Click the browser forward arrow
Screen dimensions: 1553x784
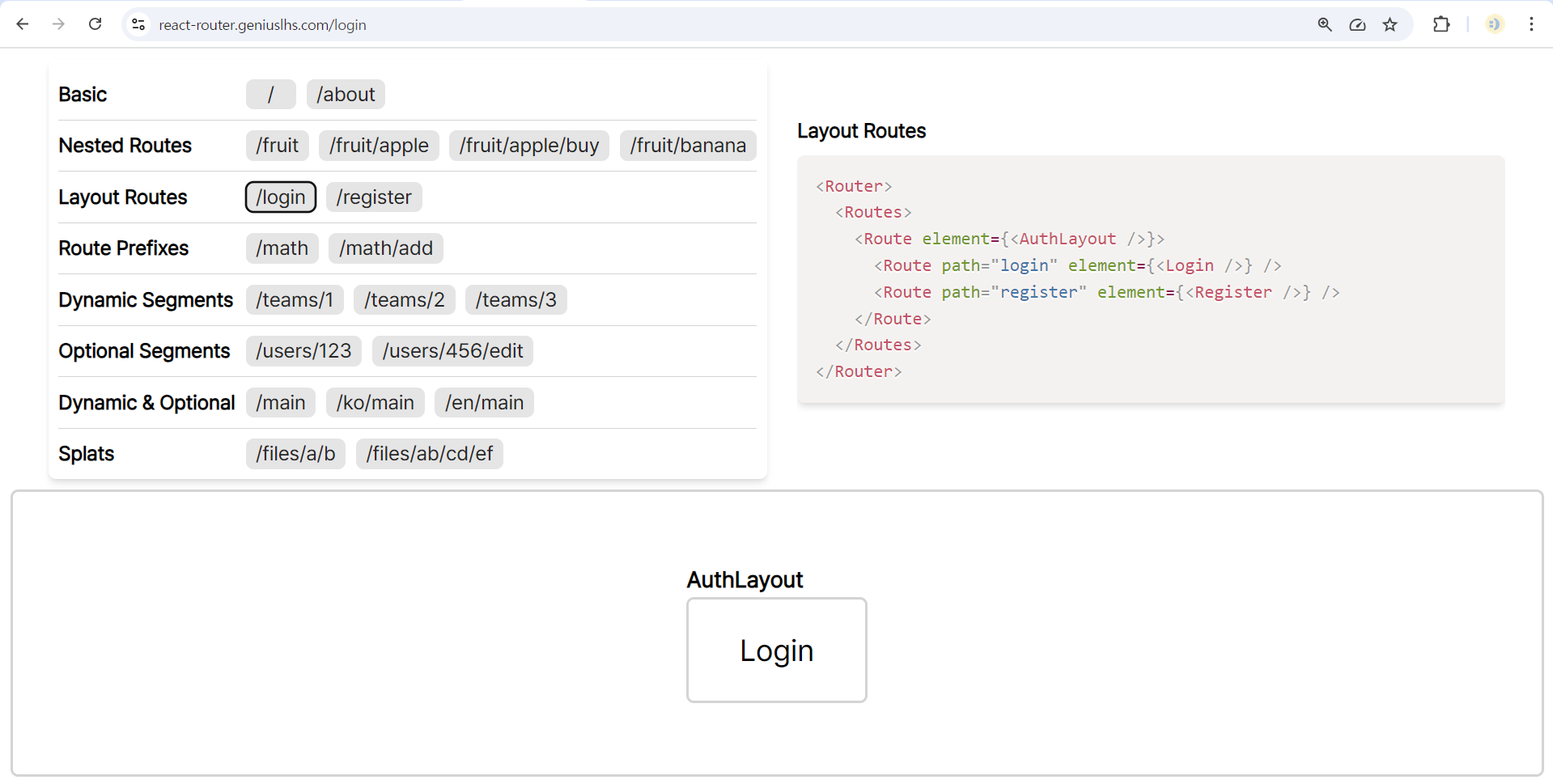click(x=58, y=24)
